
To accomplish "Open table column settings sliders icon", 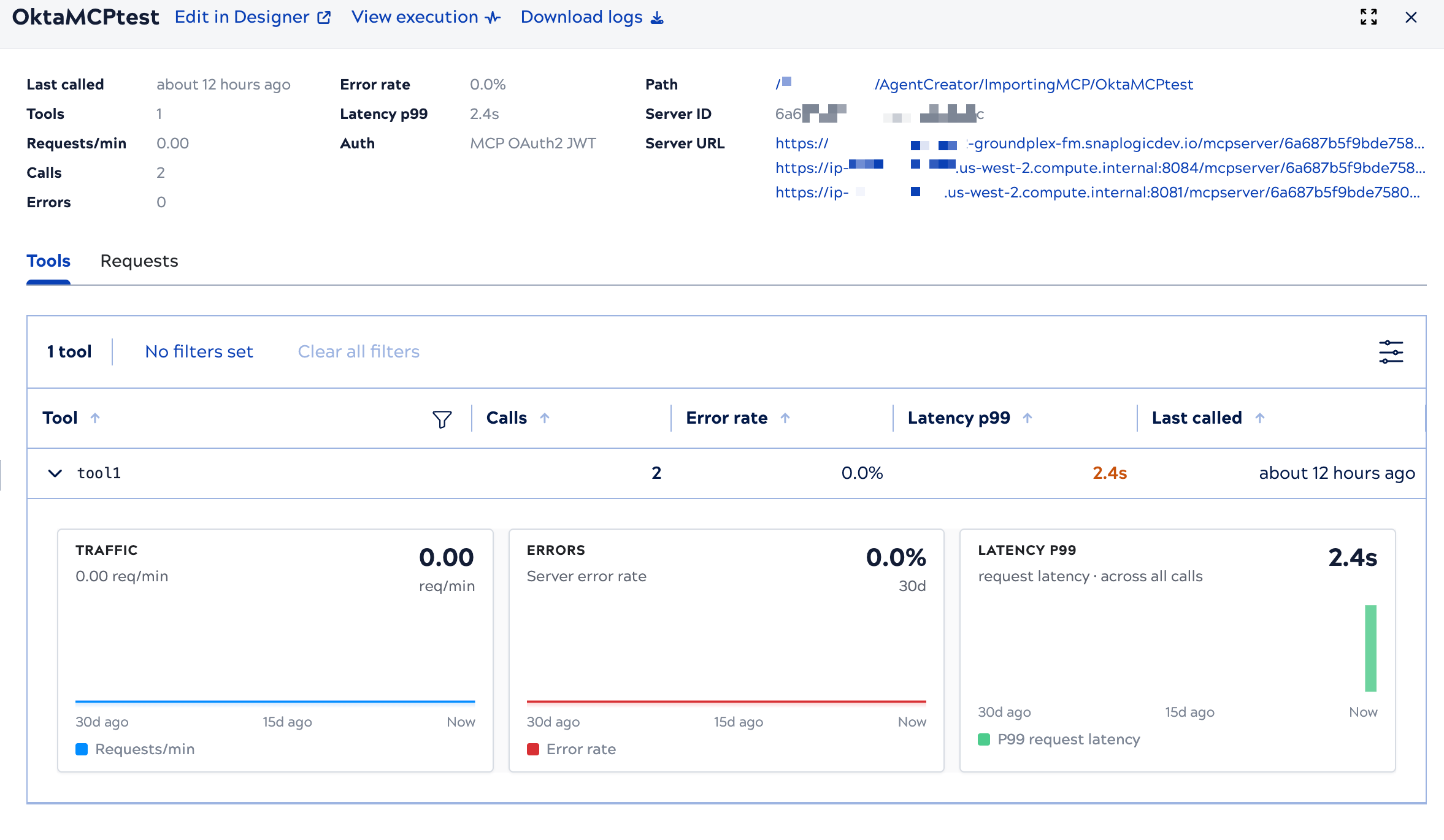I will [1391, 352].
